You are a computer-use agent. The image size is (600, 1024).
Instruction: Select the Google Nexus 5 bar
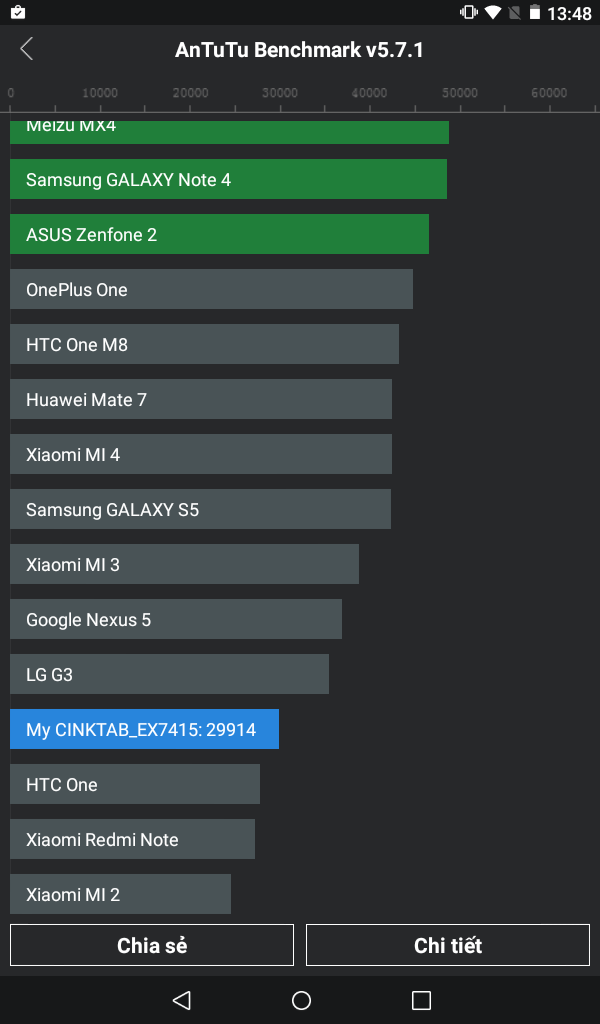[x=176, y=620]
